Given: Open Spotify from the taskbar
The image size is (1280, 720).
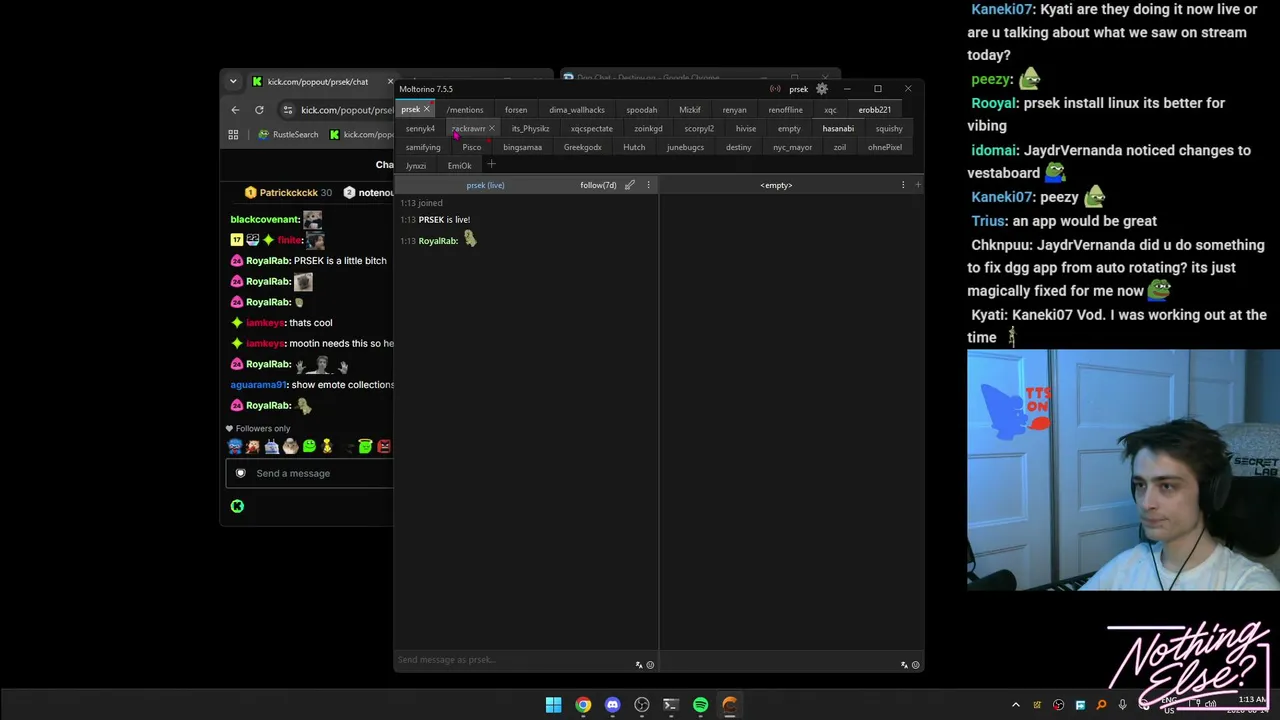Looking at the screenshot, I should click(700, 705).
